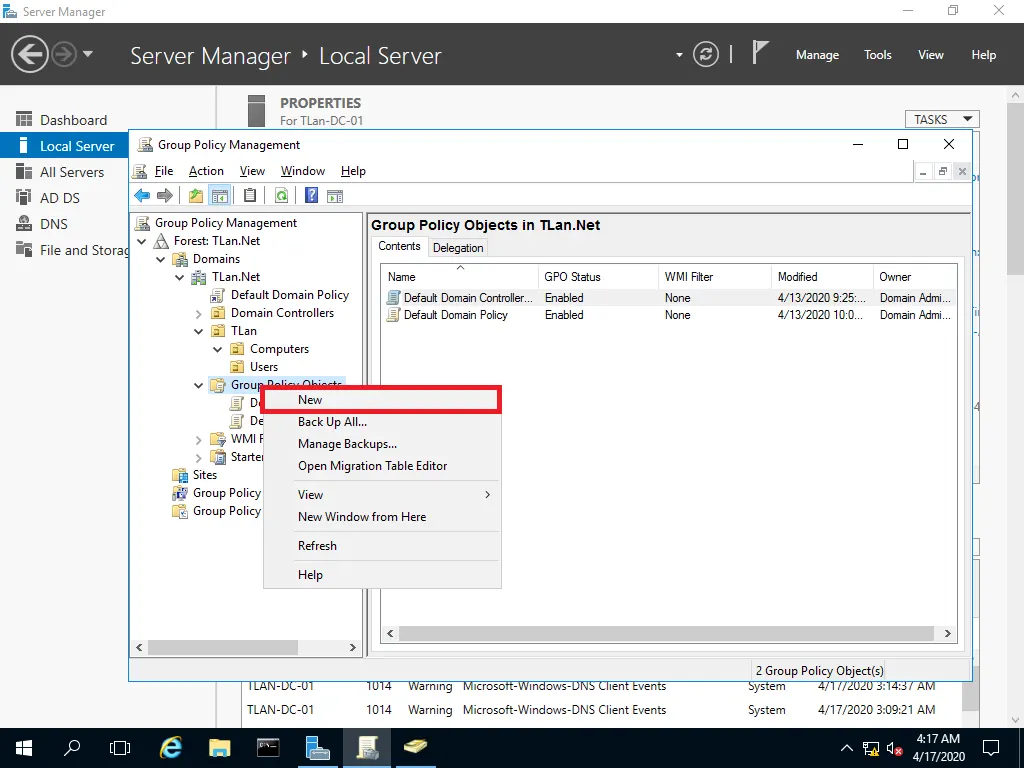Click the clipboard icon in the GPMC toolbar
Screen dimensions: 1024x768
pyautogui.click(x=249, y=195)
